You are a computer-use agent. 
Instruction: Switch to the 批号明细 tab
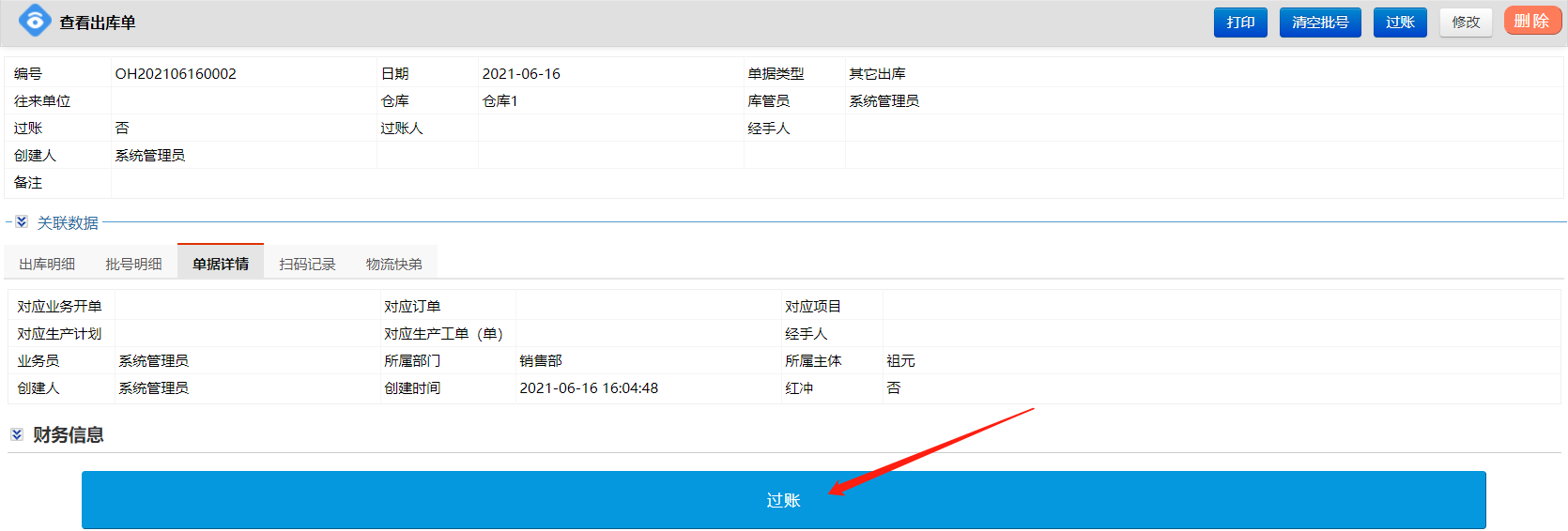click(x=133, y=264)
